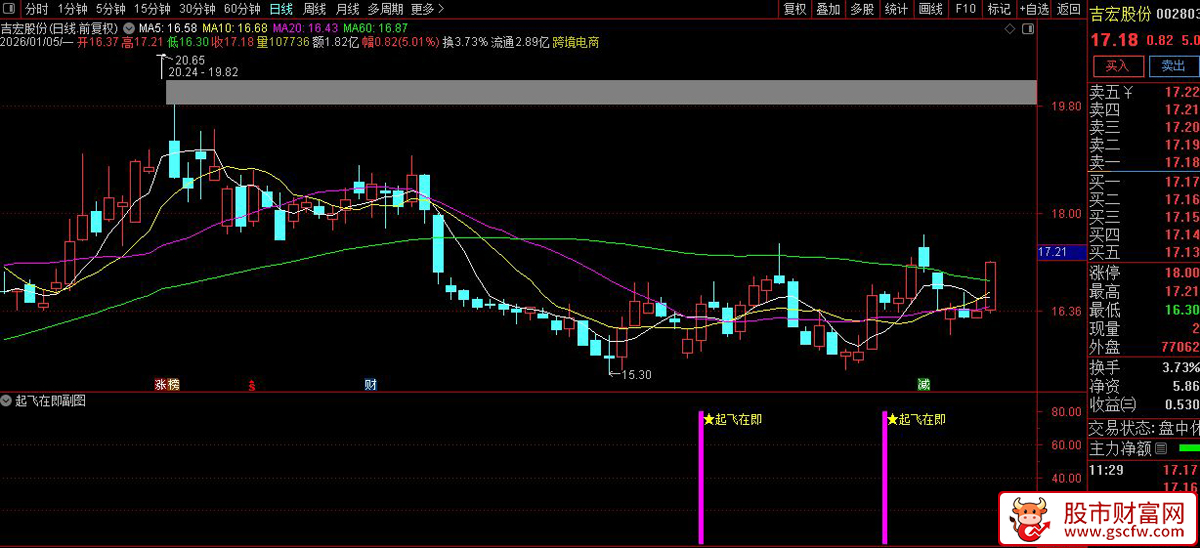
Task: Click the 复权 toolbar button
Action: [x=794, y=9]
